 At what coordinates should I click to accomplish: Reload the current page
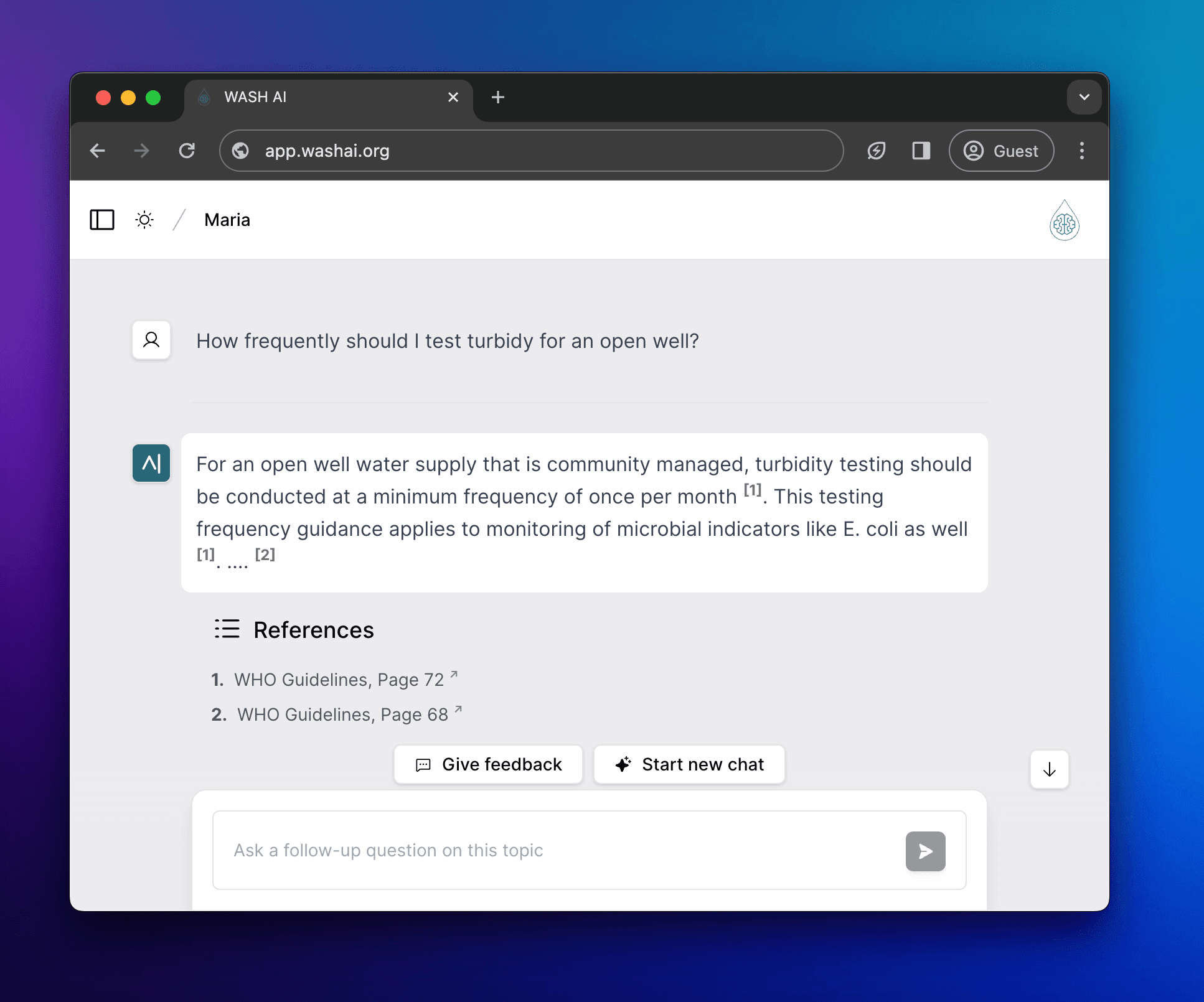(187, 151)
